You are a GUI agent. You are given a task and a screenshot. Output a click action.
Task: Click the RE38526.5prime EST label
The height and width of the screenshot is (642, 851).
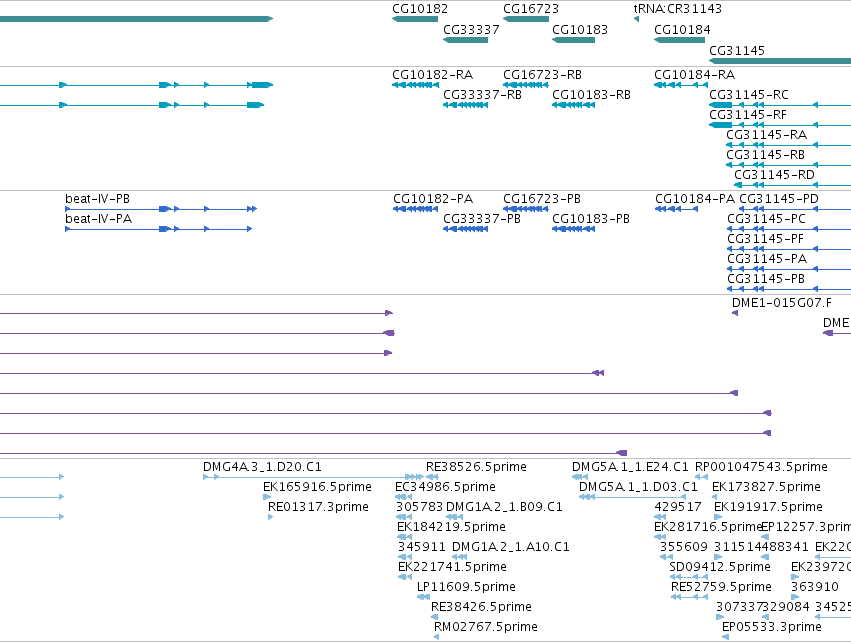click(476, 467)
